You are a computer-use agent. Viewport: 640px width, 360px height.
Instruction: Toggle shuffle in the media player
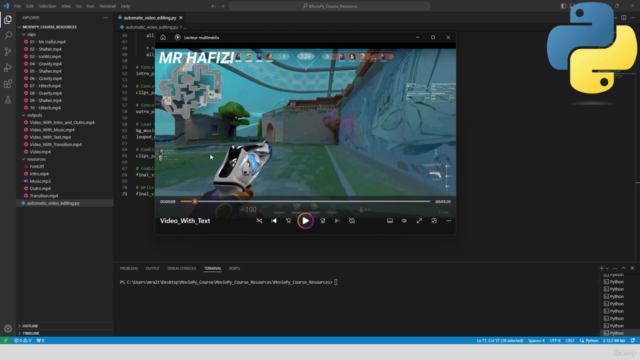click(259, 221)
